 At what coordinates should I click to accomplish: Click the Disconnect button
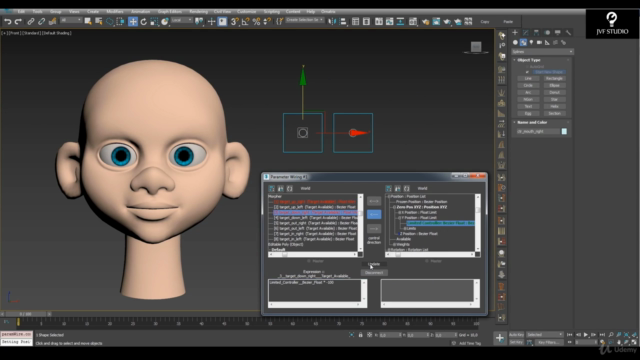[x=374, y=273]
